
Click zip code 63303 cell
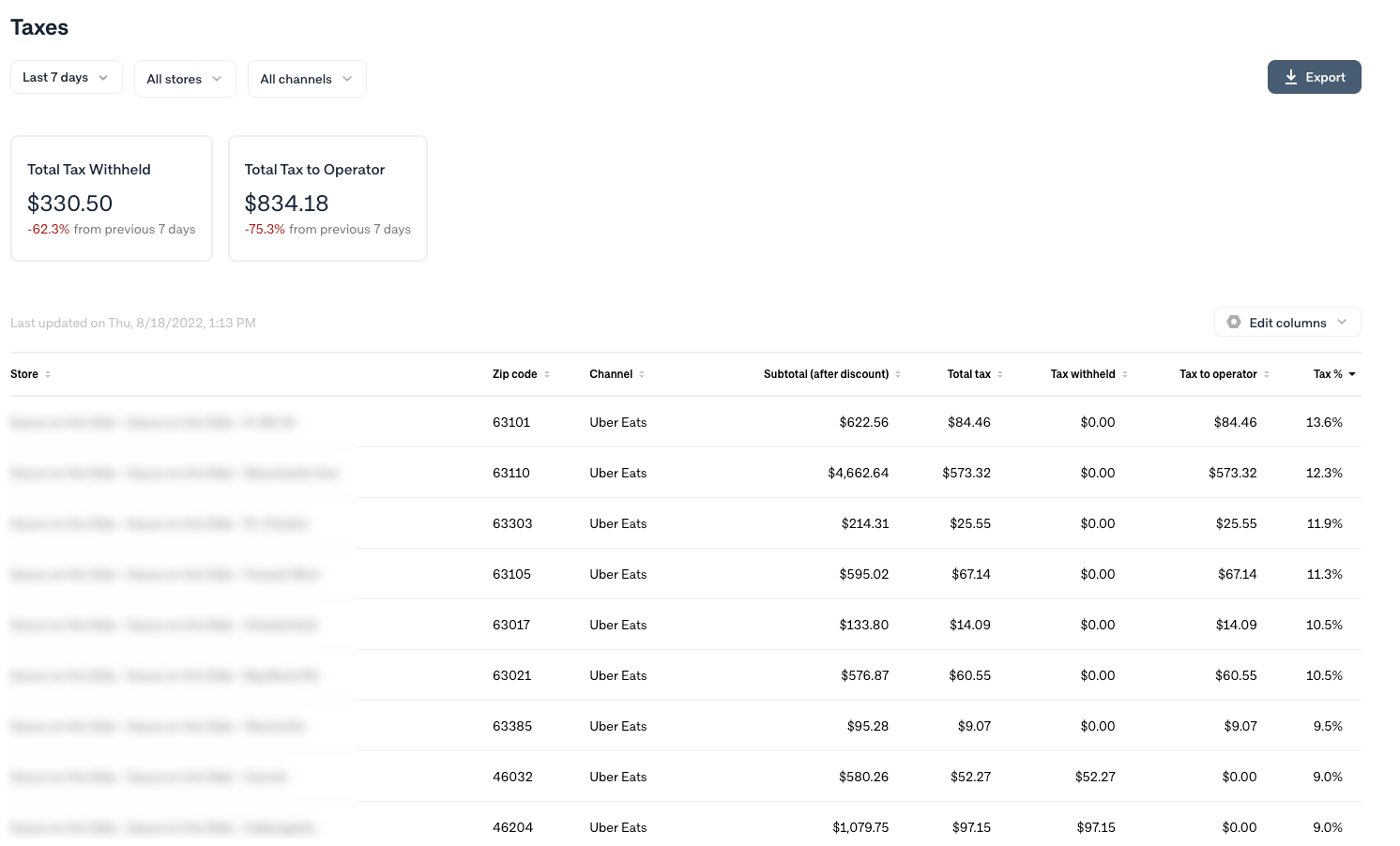[x=512, y=523]
